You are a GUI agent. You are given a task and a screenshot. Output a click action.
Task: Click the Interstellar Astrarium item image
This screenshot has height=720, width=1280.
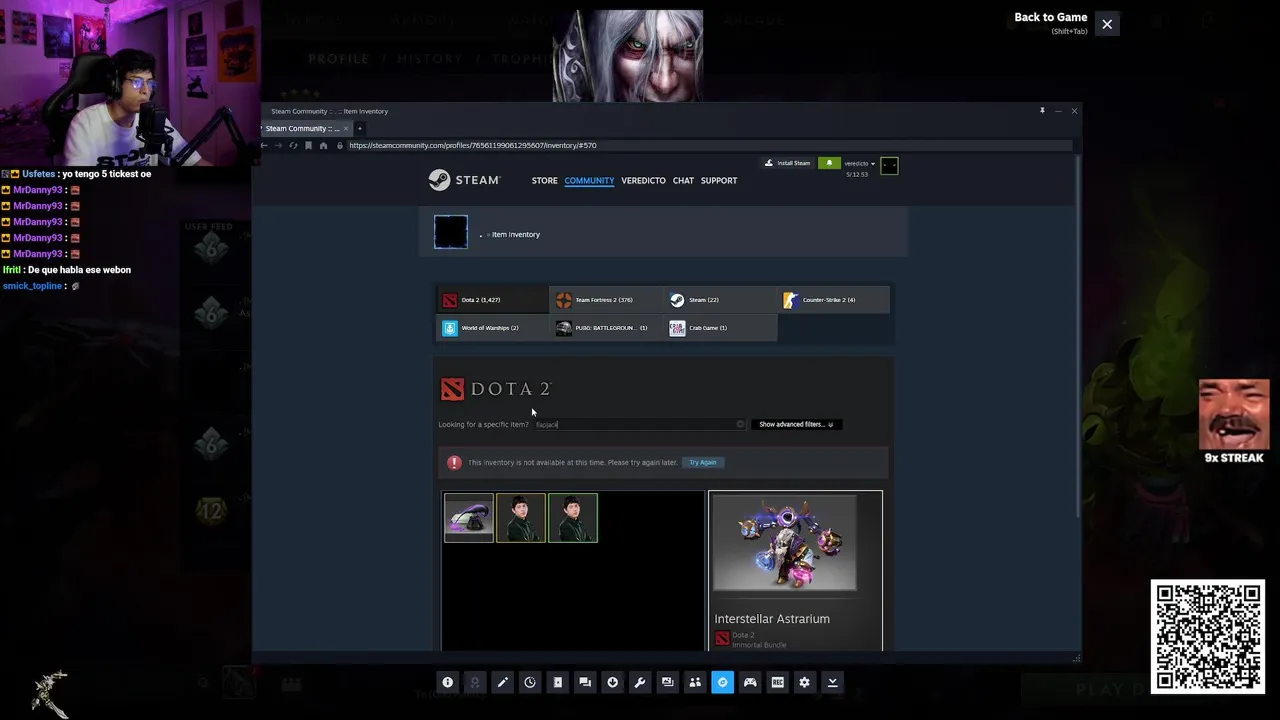785,542
